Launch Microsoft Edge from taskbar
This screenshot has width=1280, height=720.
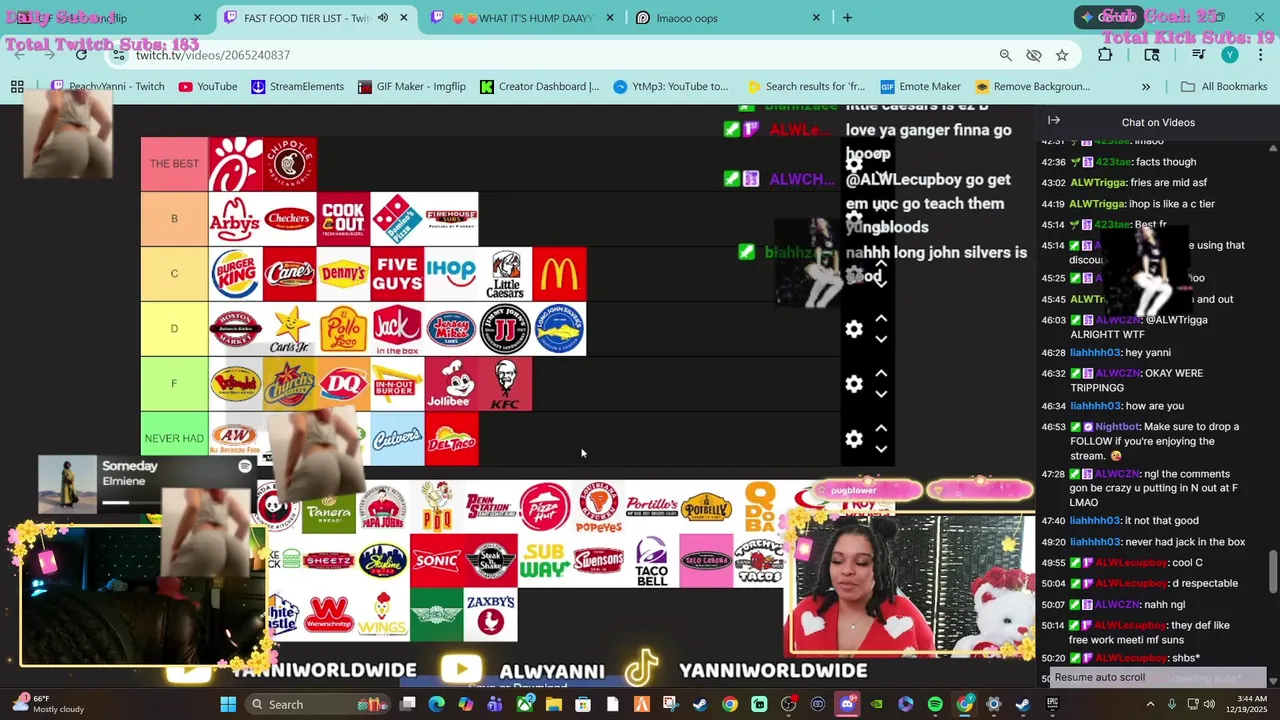click(437, 704)
